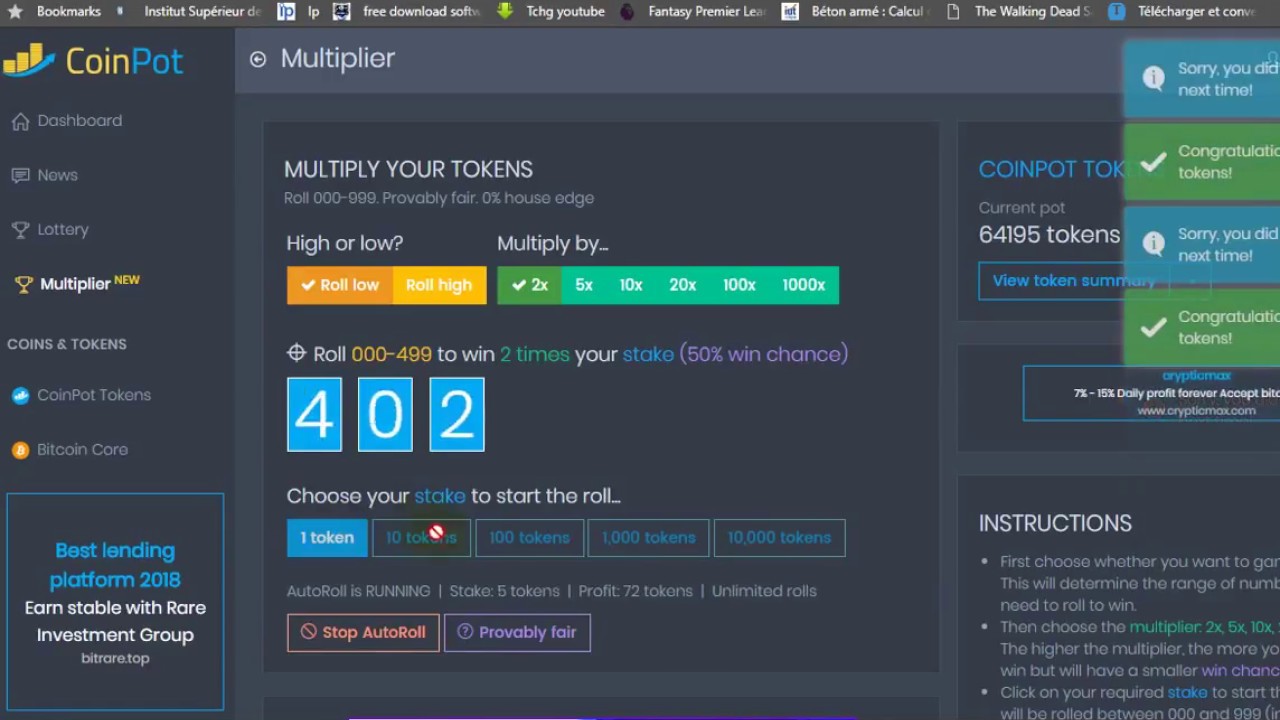
Task: Open the Béton armé bookmark
Action: (x=857, y=12)
